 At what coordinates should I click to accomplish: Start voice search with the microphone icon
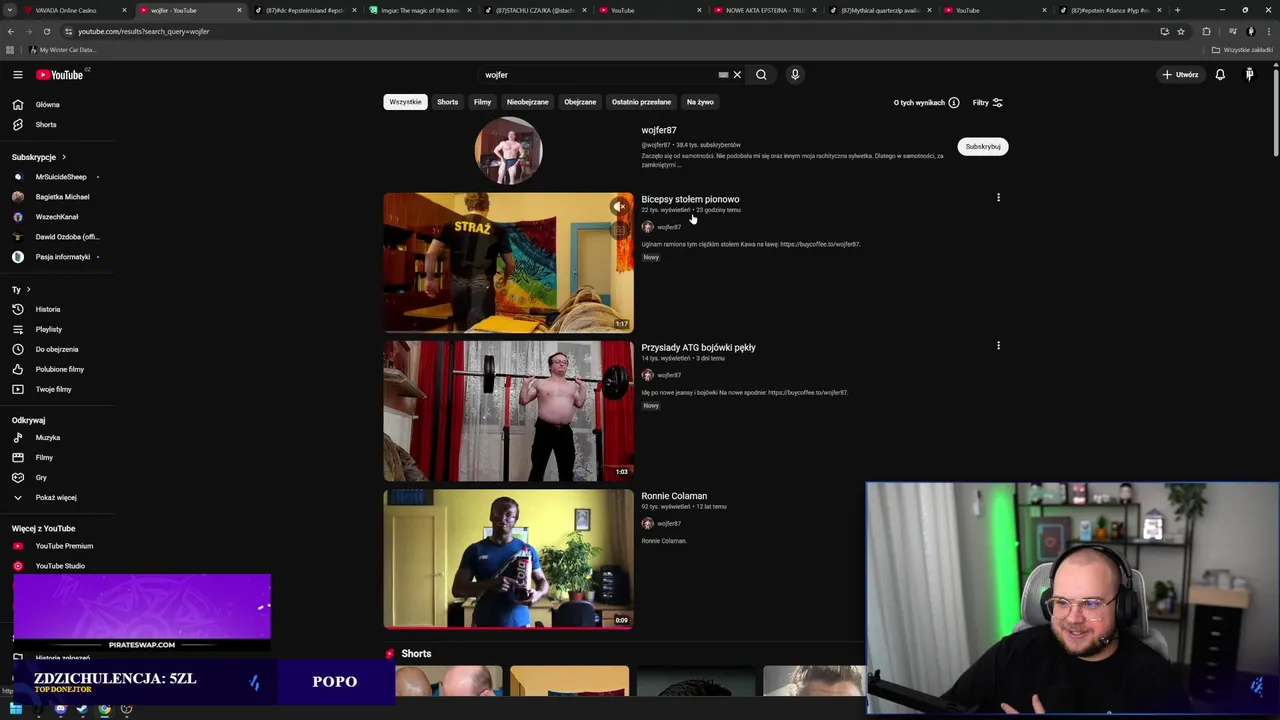795,75
